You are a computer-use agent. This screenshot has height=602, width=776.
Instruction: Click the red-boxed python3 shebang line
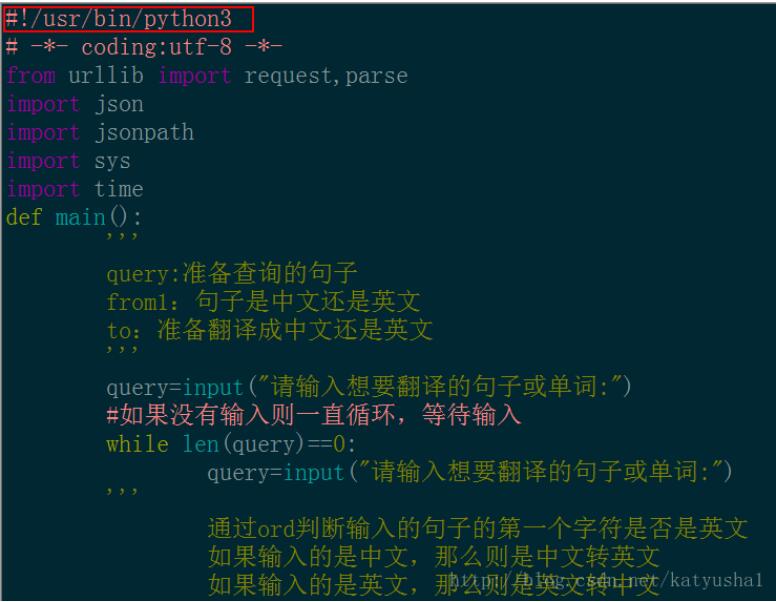pyautogui.click(x=128, y=19)
